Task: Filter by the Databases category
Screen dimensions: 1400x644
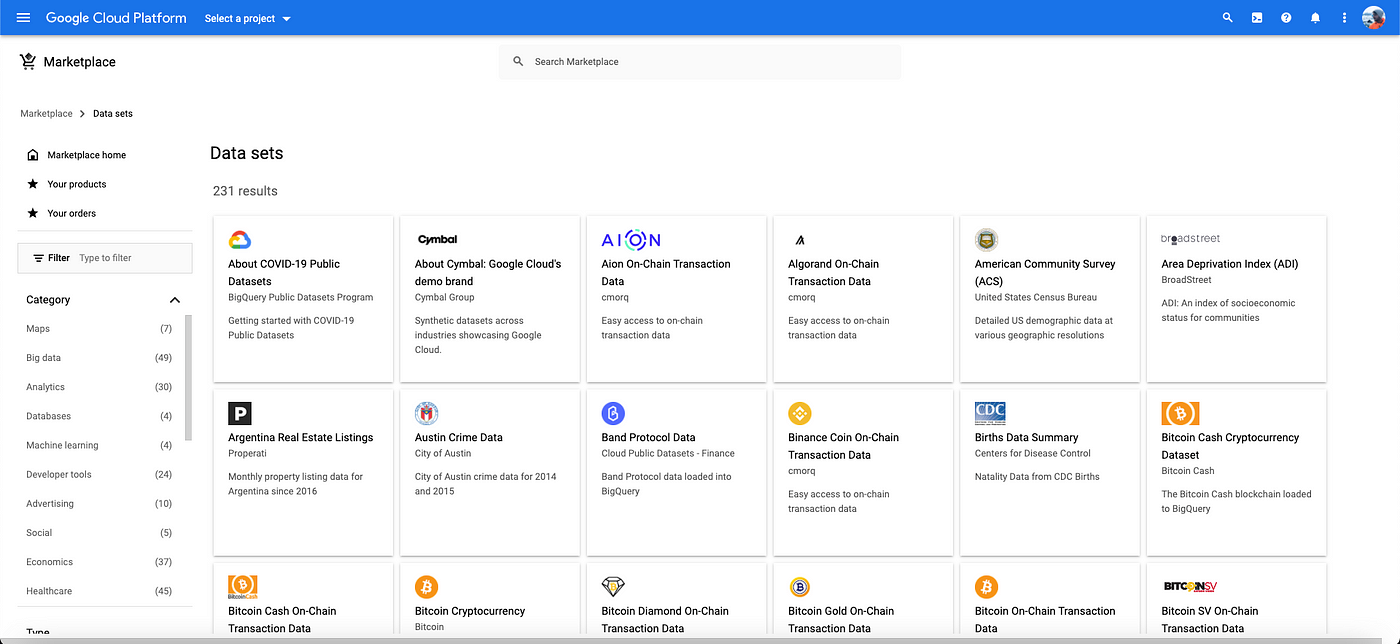Action: coord(99,416)
